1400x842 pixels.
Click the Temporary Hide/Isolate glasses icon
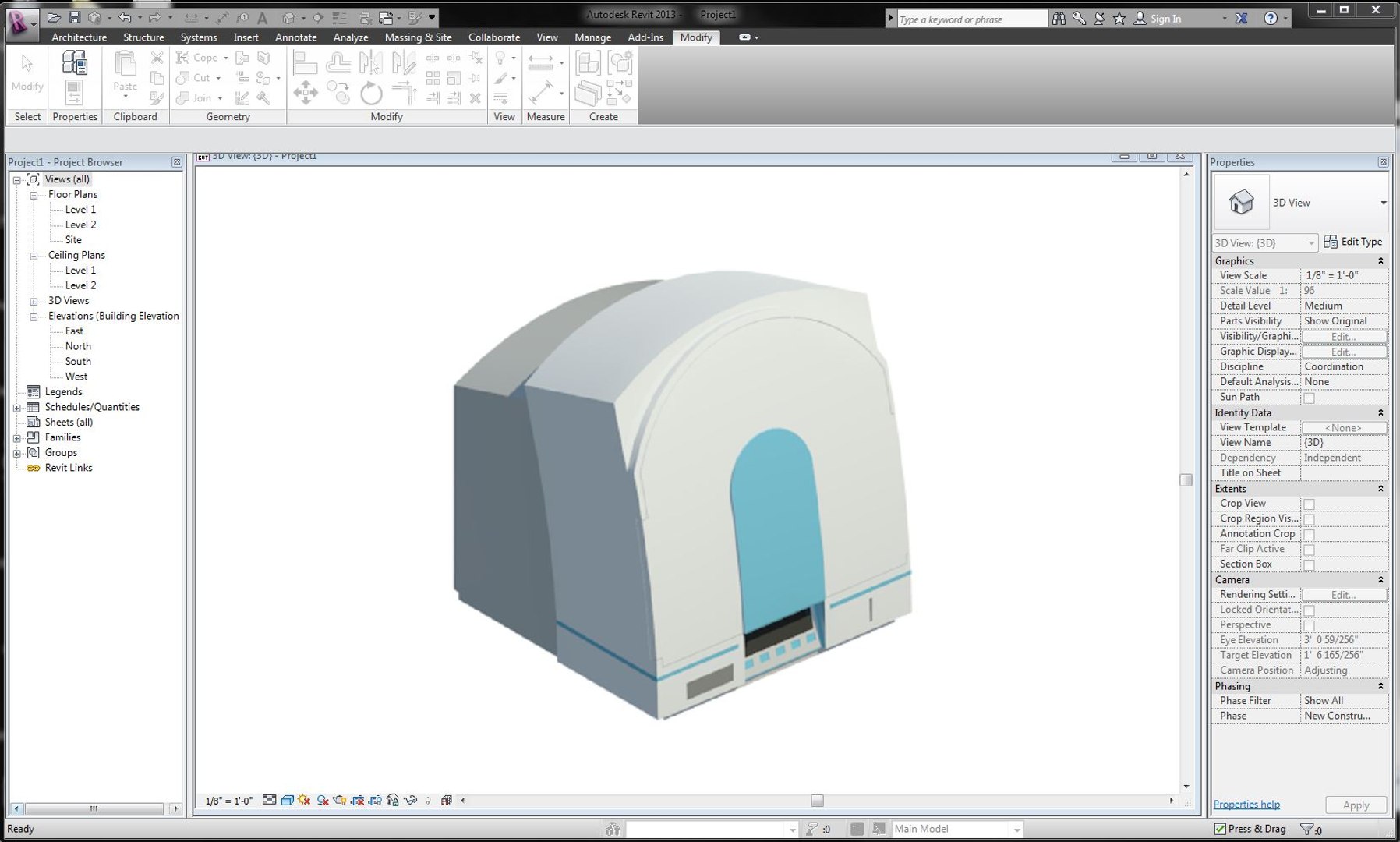pyautogui.click(x=410, y=800)
